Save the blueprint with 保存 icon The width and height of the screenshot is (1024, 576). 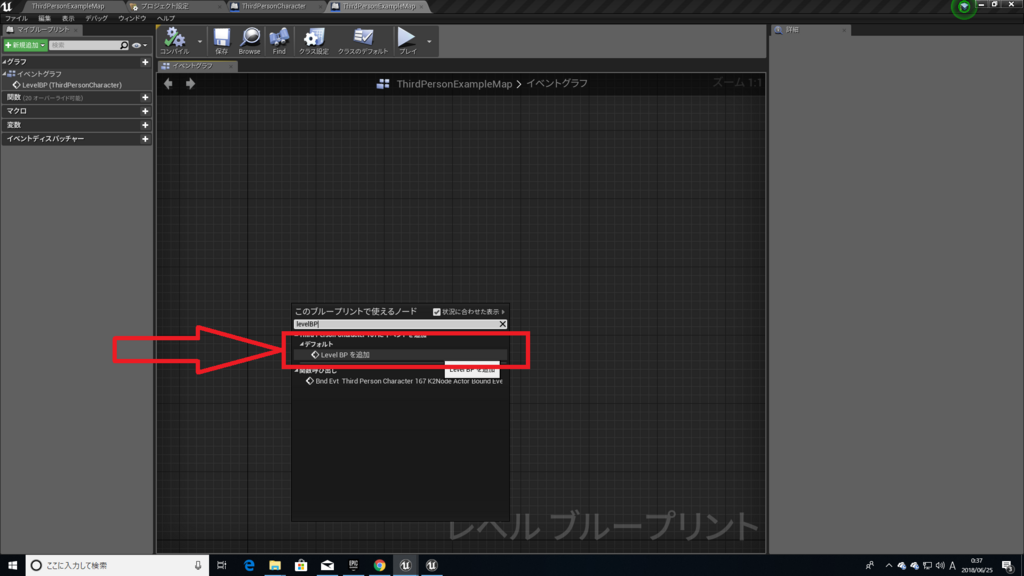222,40
